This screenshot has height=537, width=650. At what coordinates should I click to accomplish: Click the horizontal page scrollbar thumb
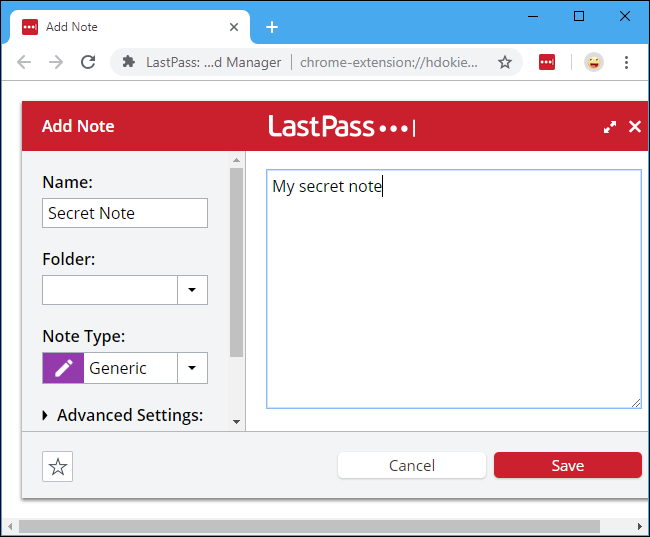(309, 527)
